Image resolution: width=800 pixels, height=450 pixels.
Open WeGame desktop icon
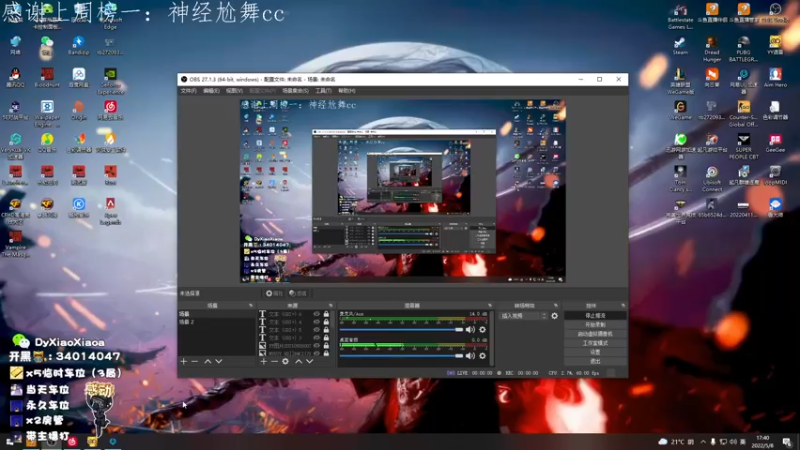tap(680, 110)
